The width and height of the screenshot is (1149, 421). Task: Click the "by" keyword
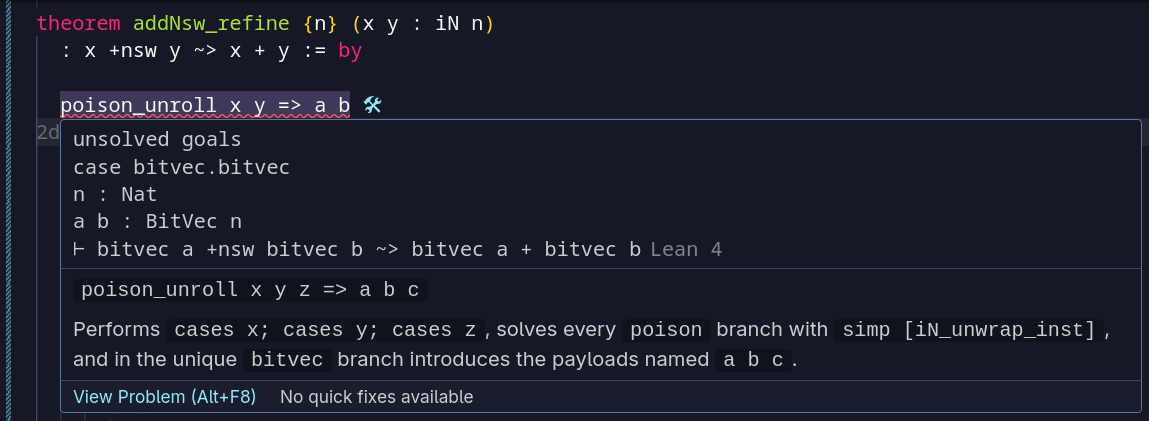[350, 51]
